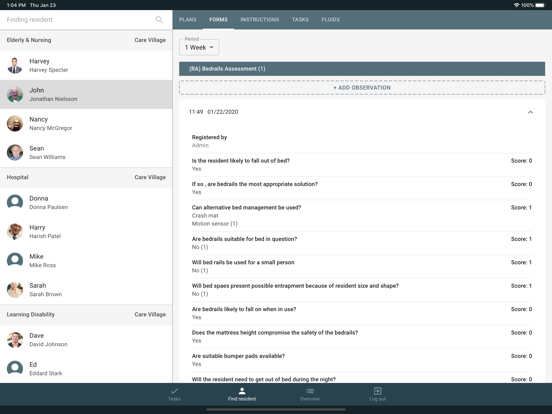Viewport: 552px width, 414px height.
Task: Tap Sarah Brown's avatar photo
Action: pos(15,290)
